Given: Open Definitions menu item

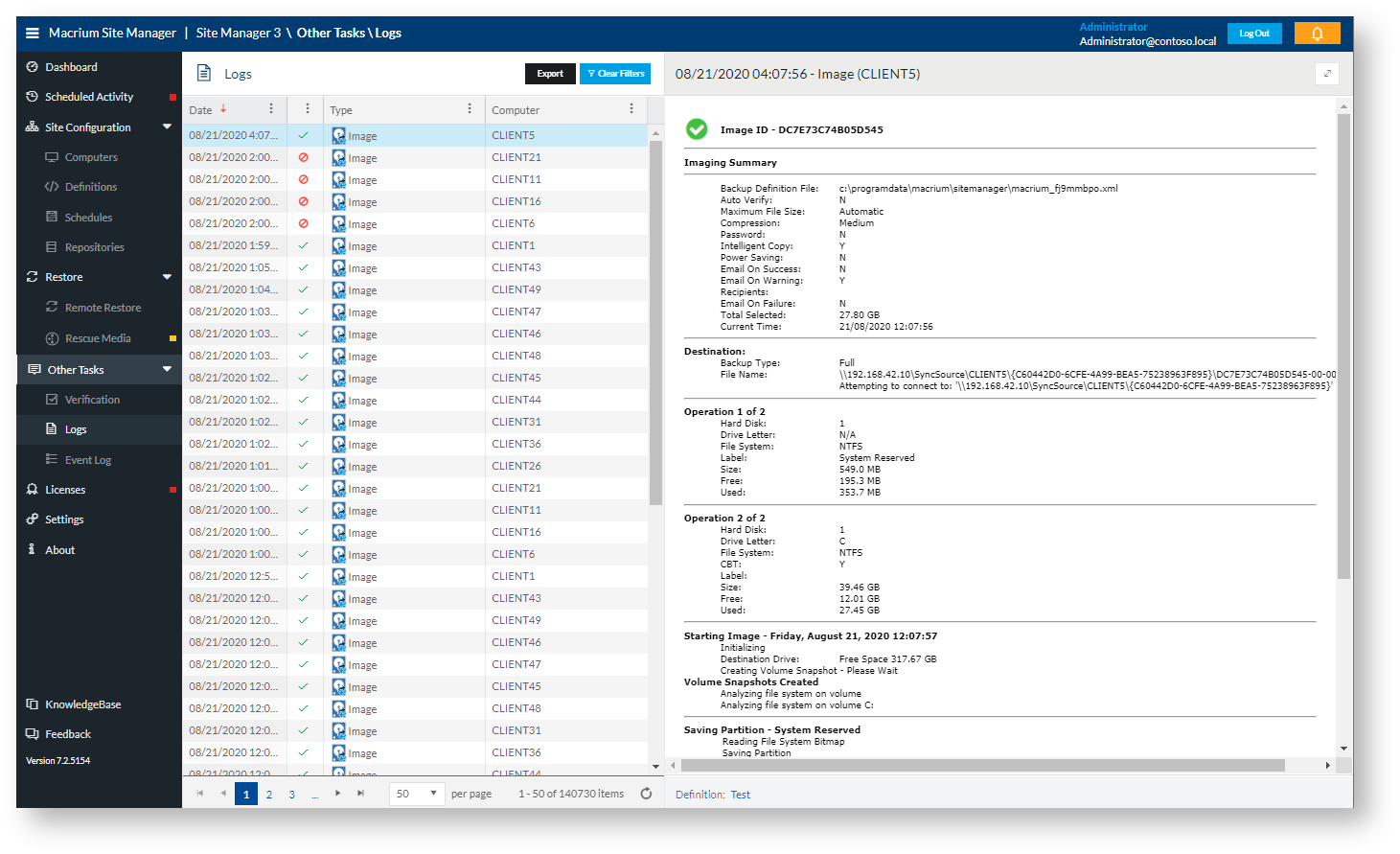Looking at the screenshot, I should pos(91,187).
